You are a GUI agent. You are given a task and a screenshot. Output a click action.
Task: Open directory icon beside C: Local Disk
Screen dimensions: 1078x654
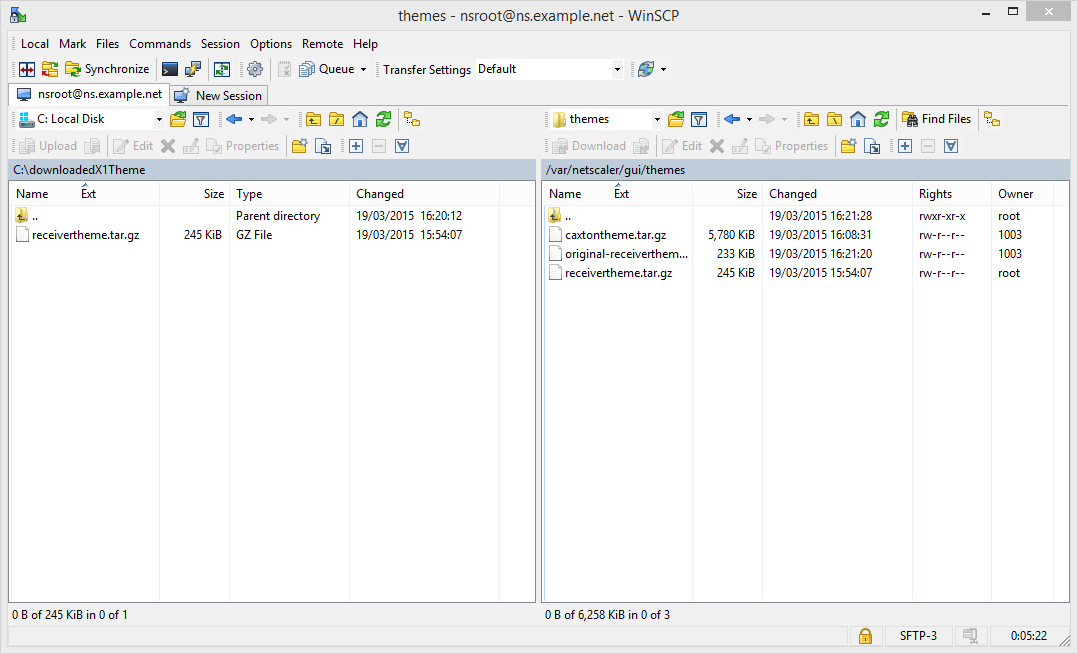(x=178, y=119)
